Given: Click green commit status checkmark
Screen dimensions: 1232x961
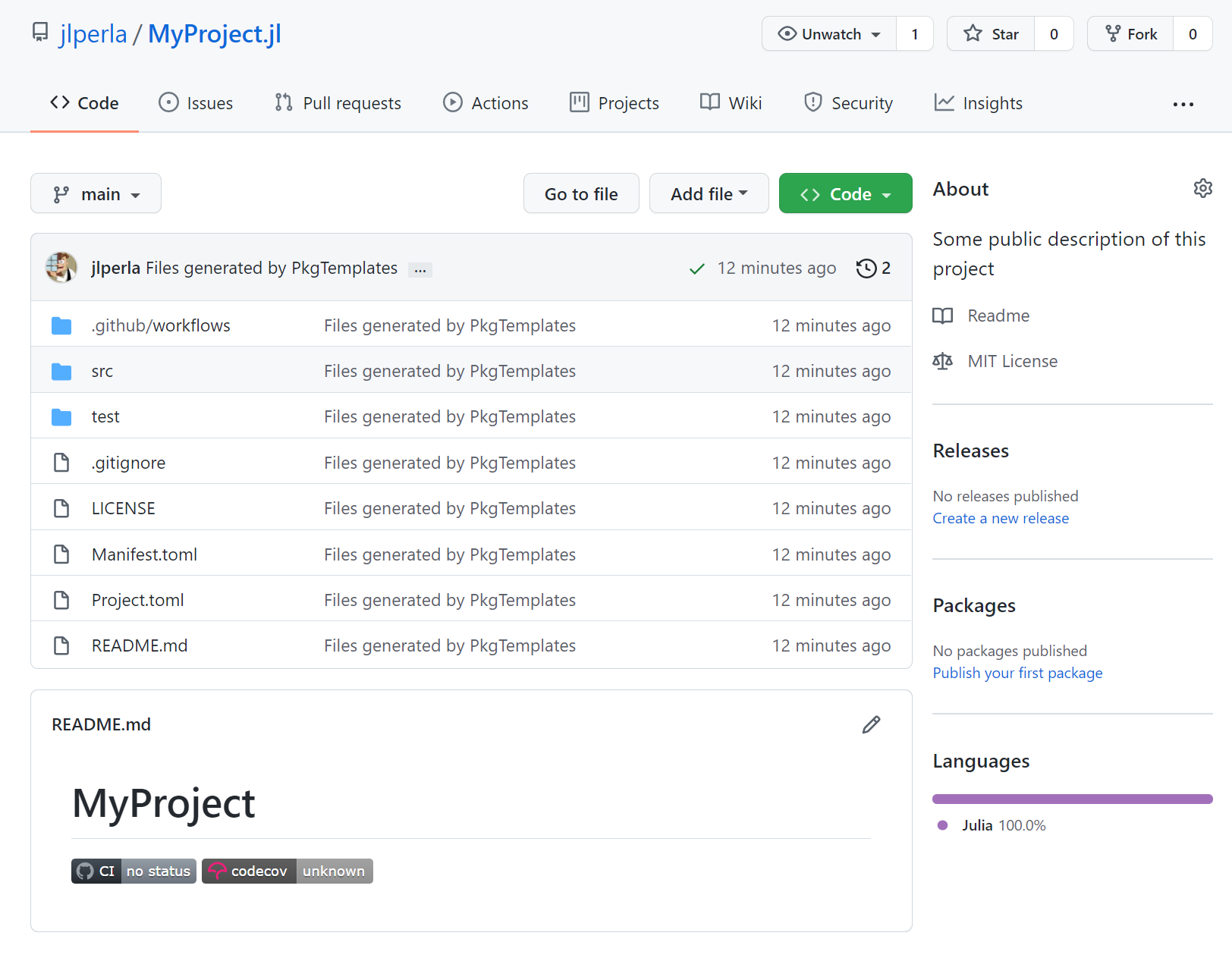Looking at the screenshot, I should (x=696, y=269).
